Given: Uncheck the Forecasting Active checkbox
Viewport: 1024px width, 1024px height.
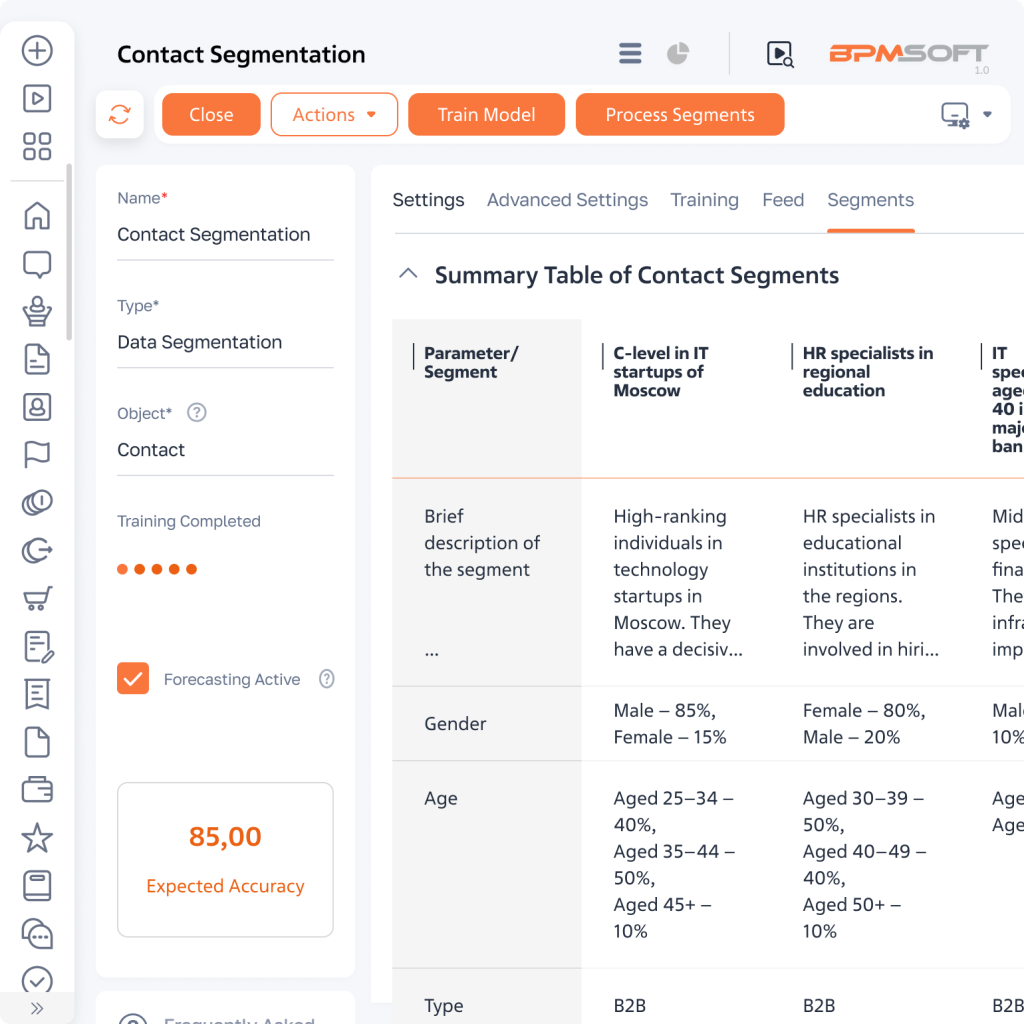Looking at the screenshot, I should pyautogui.click(x=133, y=679).
